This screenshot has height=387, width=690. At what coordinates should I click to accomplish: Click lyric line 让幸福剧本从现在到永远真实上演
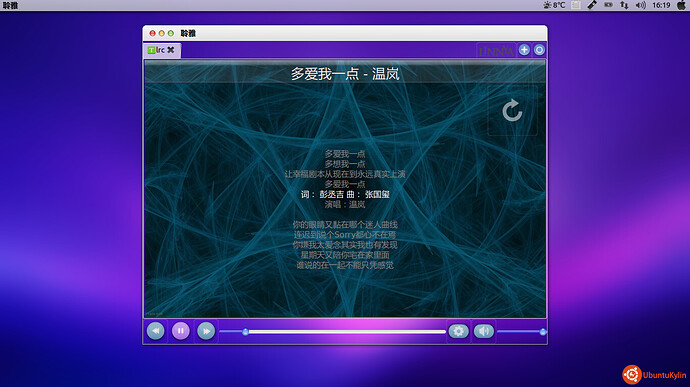click(345, 174)
